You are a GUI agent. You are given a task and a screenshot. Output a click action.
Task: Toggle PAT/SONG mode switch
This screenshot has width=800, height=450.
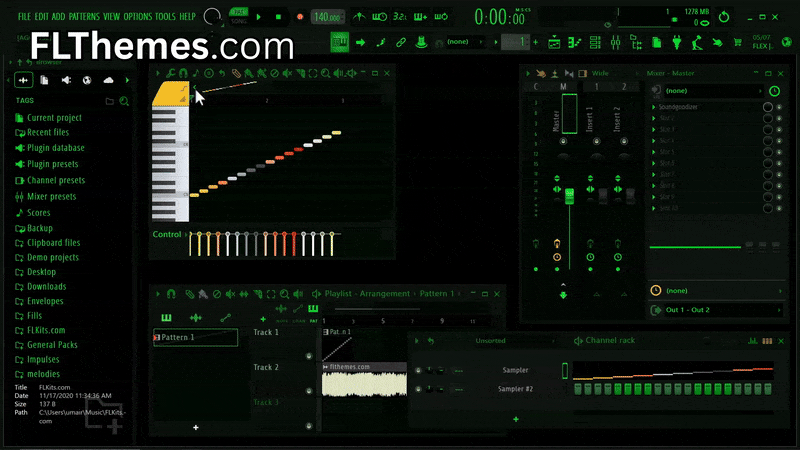tap(238, 16)
